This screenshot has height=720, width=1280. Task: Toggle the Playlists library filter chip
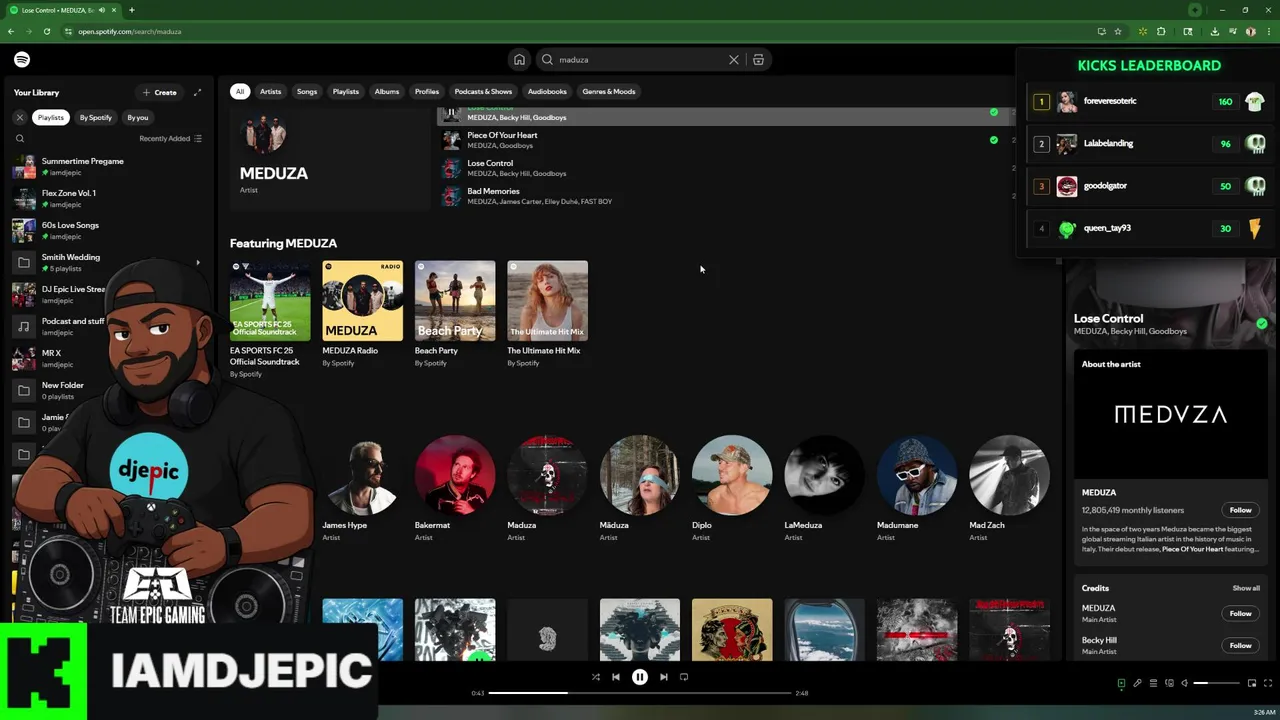coord(50,117)
